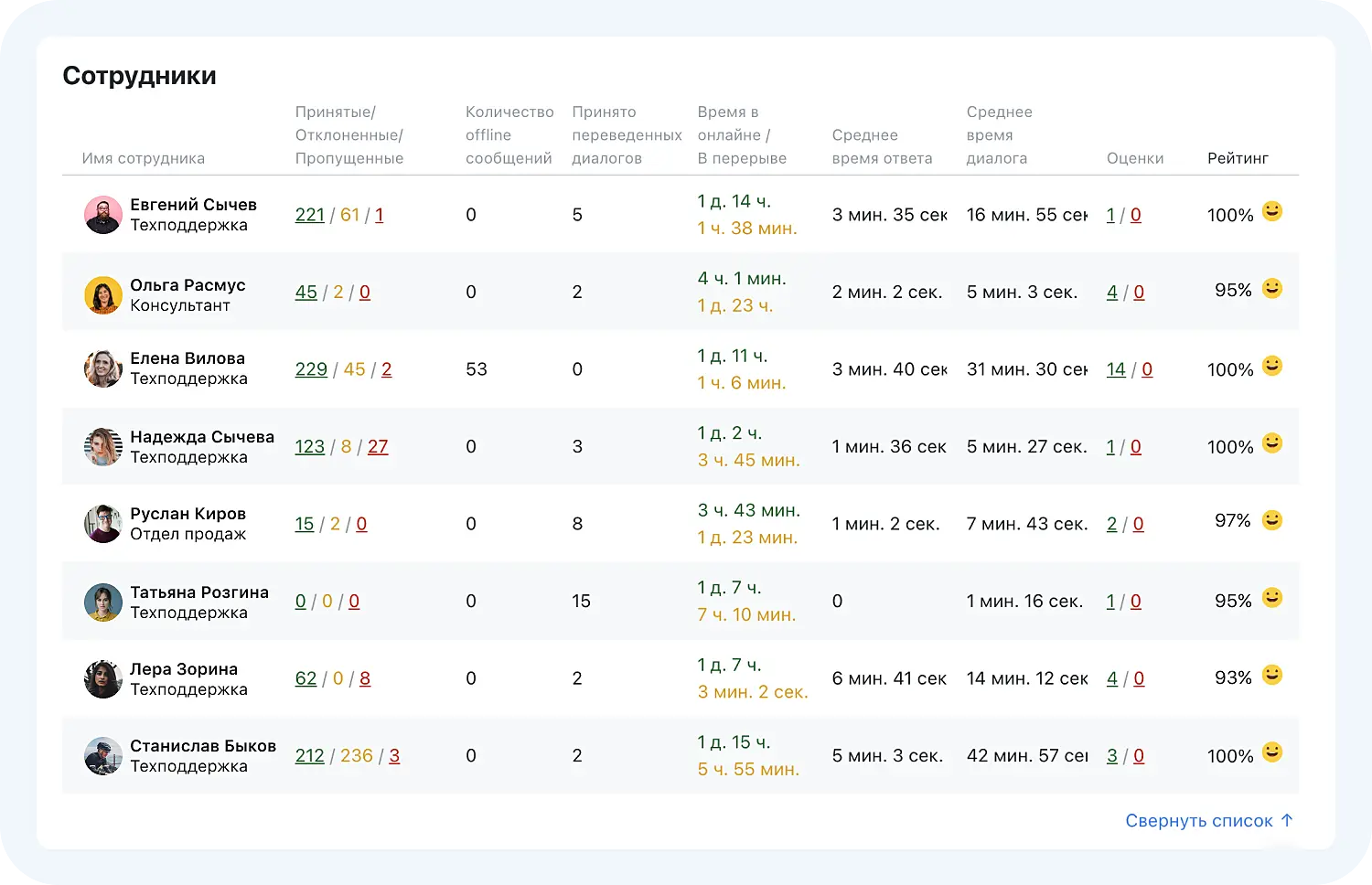
Task: Click Ольга Расмус's avatar photo
Action: pos(102,295)
